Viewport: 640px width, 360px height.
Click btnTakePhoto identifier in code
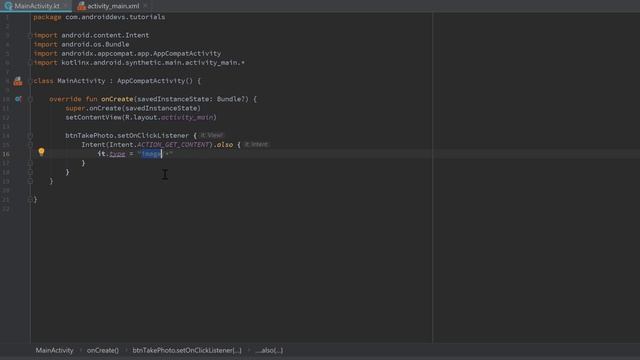point(89,136)
